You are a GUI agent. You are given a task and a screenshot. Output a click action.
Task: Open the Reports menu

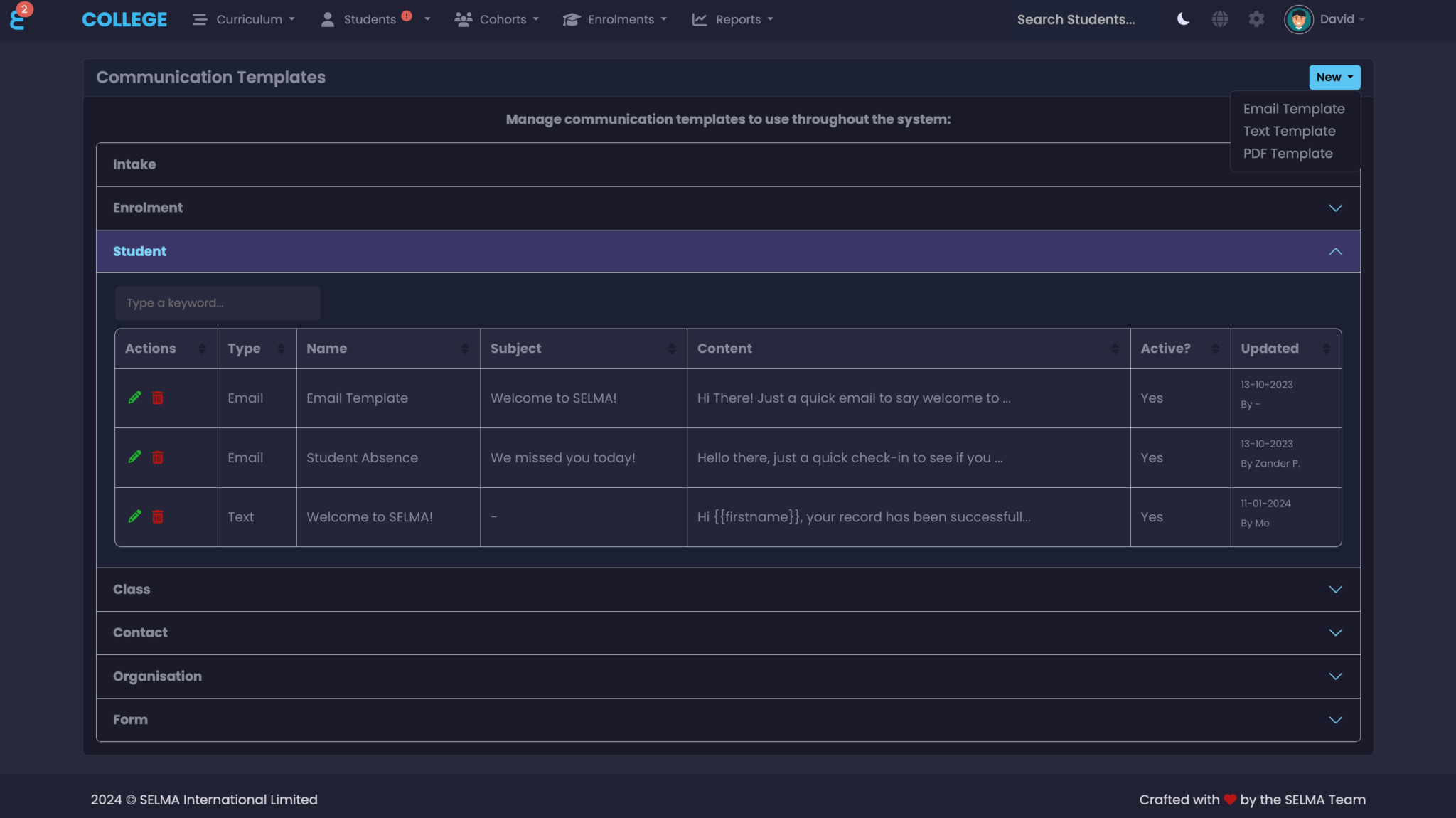click(x=733, y=19)
